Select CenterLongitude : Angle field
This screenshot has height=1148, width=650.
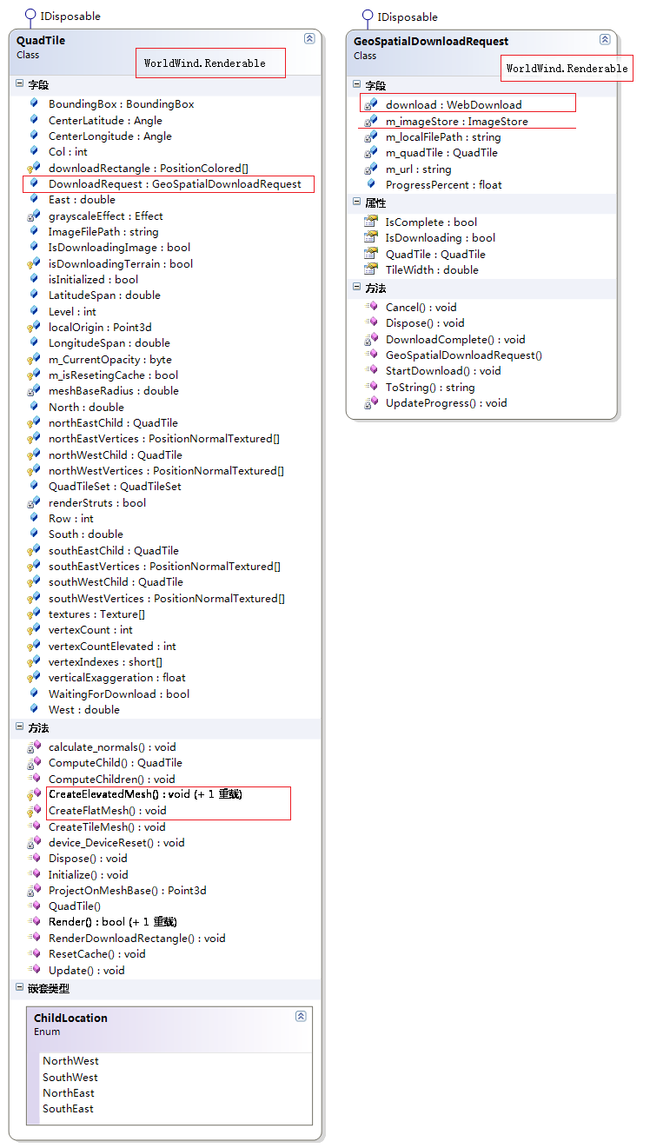point(110,136)
